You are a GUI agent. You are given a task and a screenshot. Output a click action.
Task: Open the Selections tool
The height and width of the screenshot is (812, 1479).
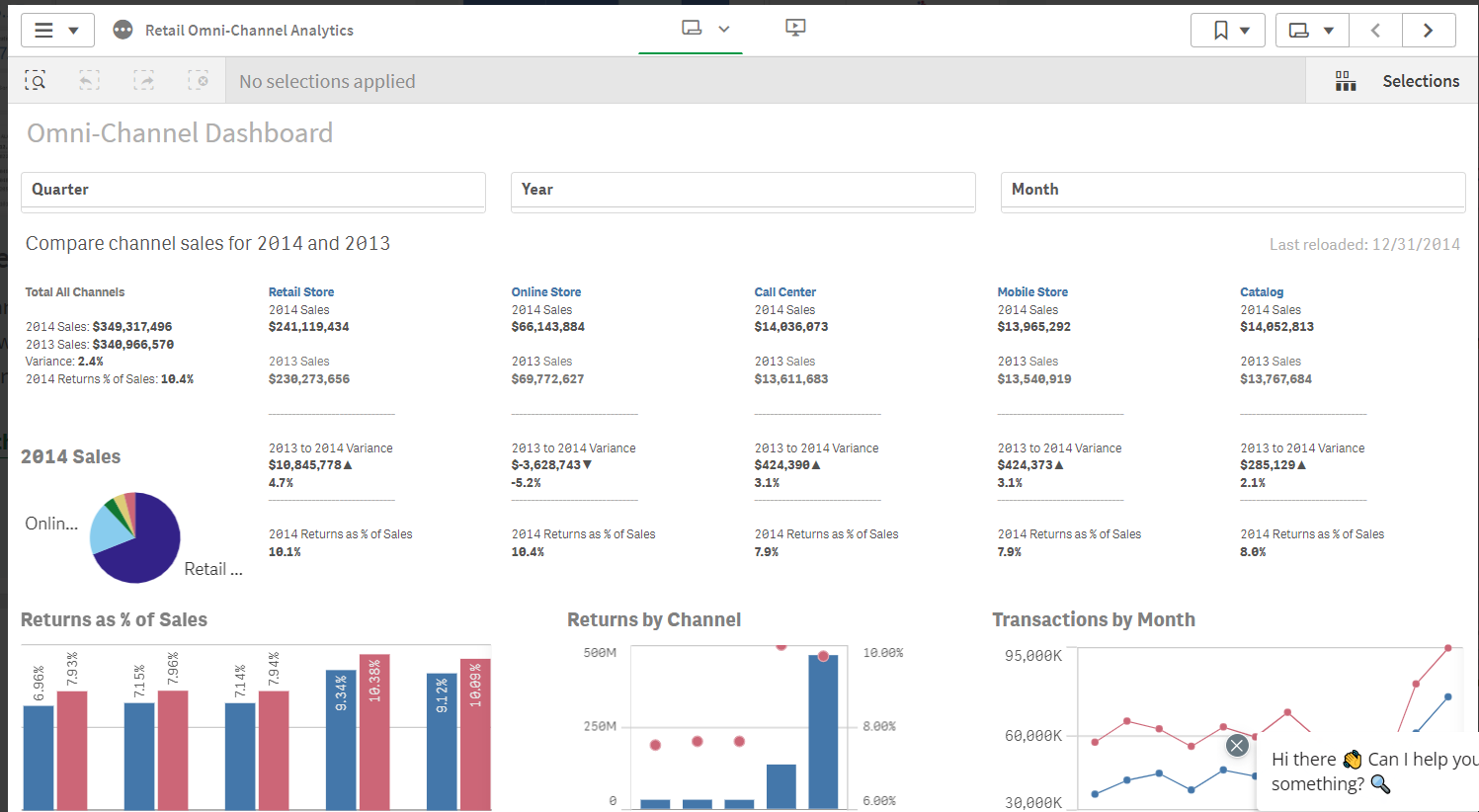coord(1397,81)
